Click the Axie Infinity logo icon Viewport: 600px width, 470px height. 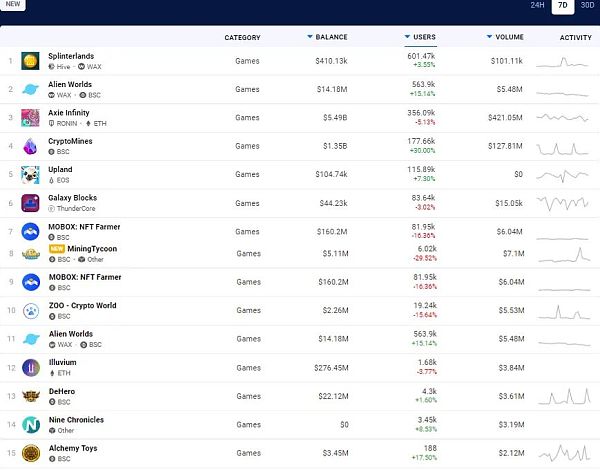click(x=30, y=117)
